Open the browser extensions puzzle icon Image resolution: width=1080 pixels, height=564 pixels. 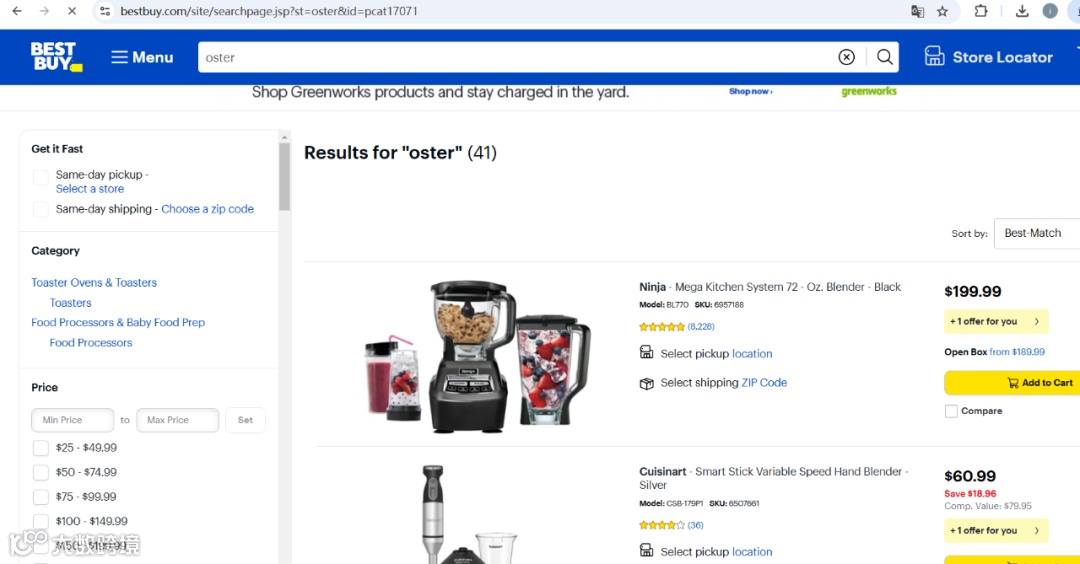click(x=981, y=11)
